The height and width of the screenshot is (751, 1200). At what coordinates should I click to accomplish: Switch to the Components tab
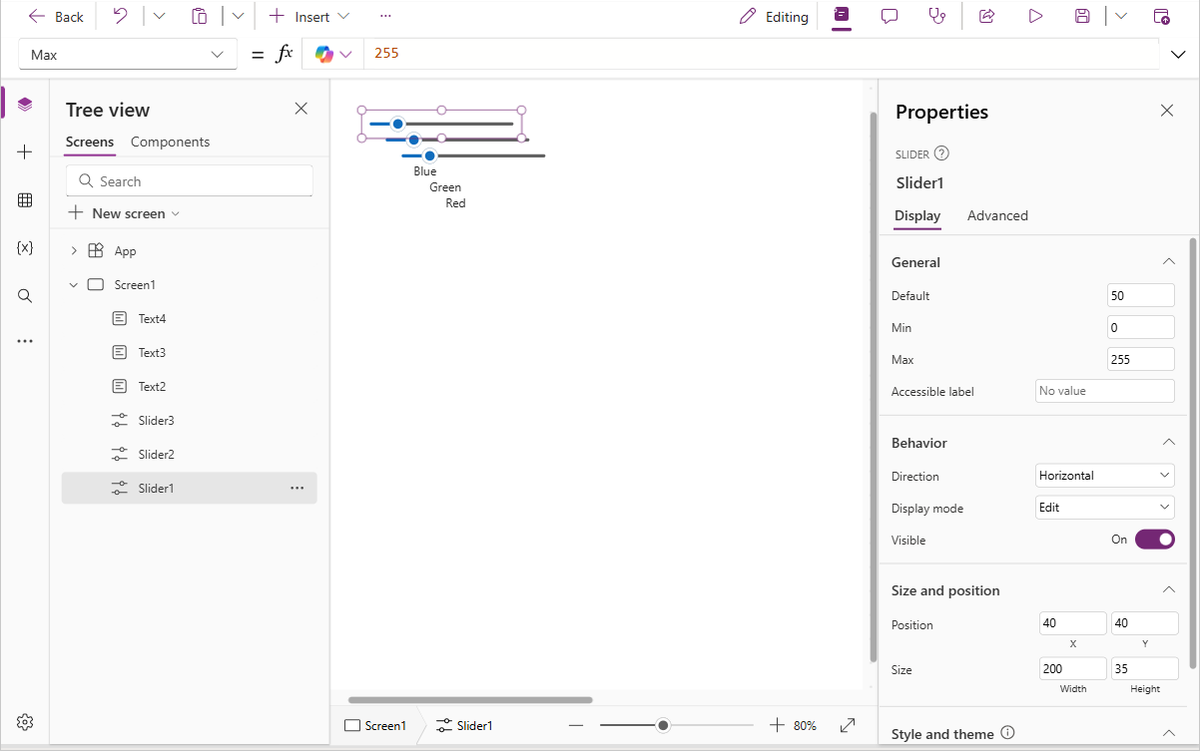click(x=170, y=142)
